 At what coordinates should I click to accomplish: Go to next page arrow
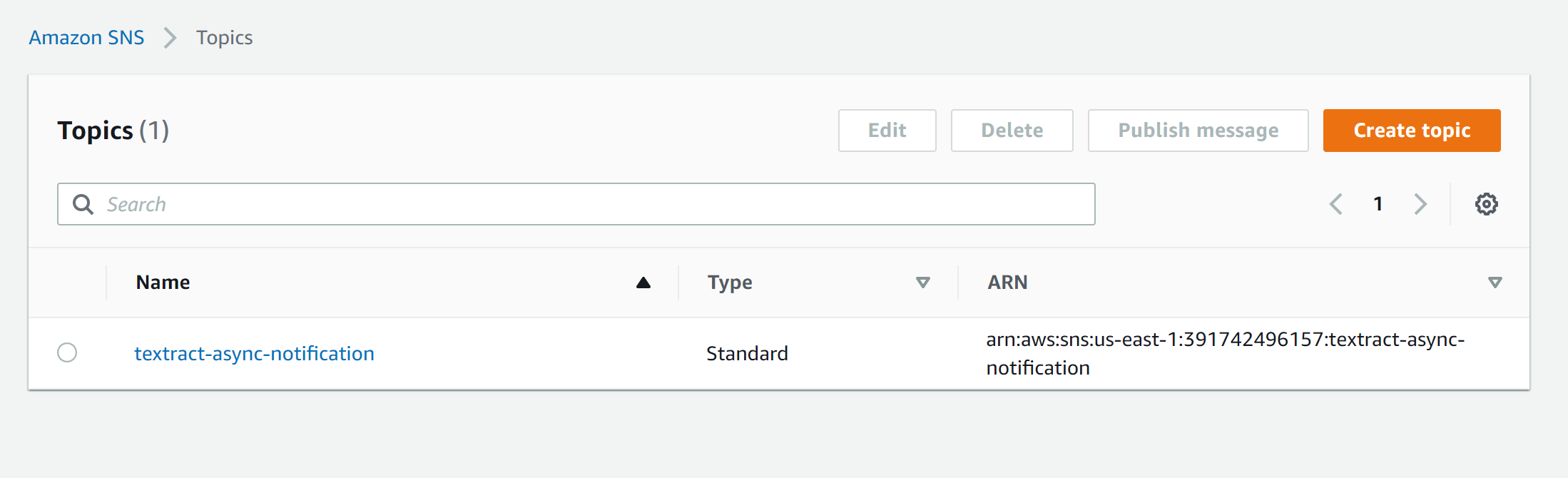click(1420, 204)
